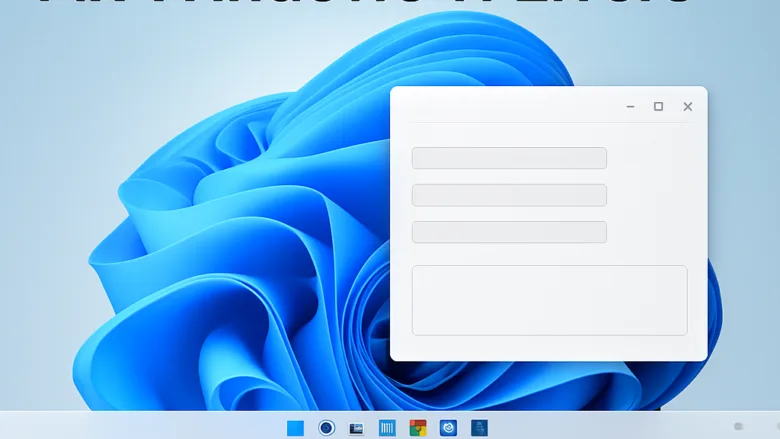Select the middle gray field in the dialog

(x=509, y=195)
